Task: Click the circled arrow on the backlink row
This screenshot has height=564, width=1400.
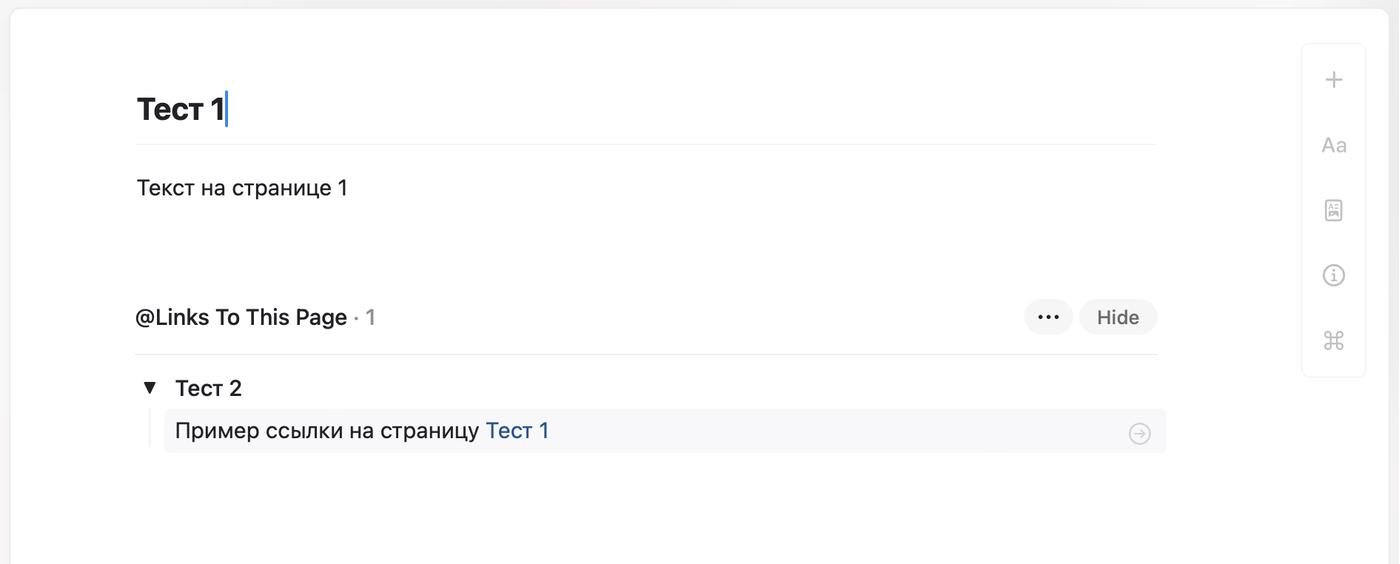Action: point(1139,433)
